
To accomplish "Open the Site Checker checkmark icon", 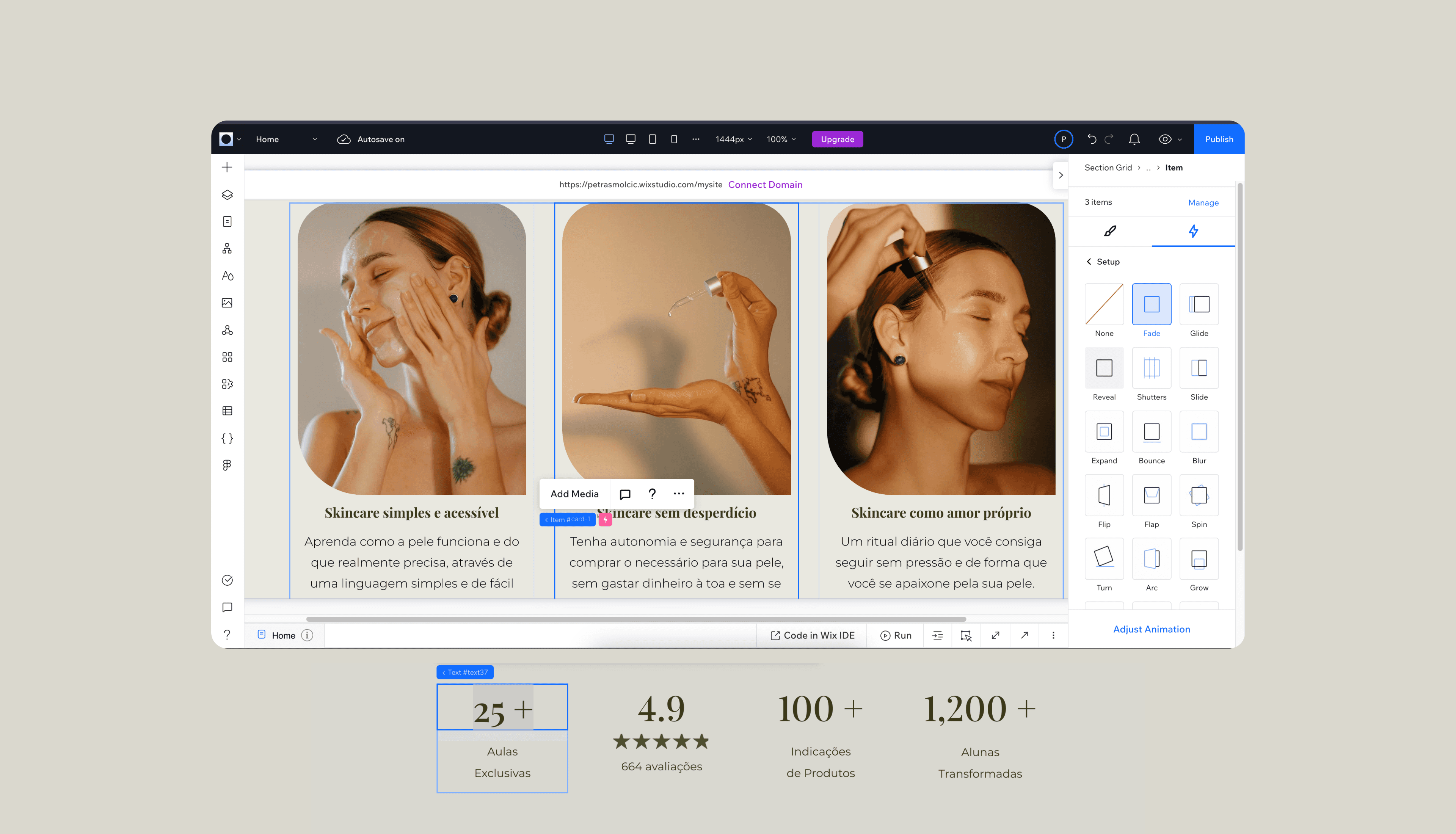I will (227, 580).
